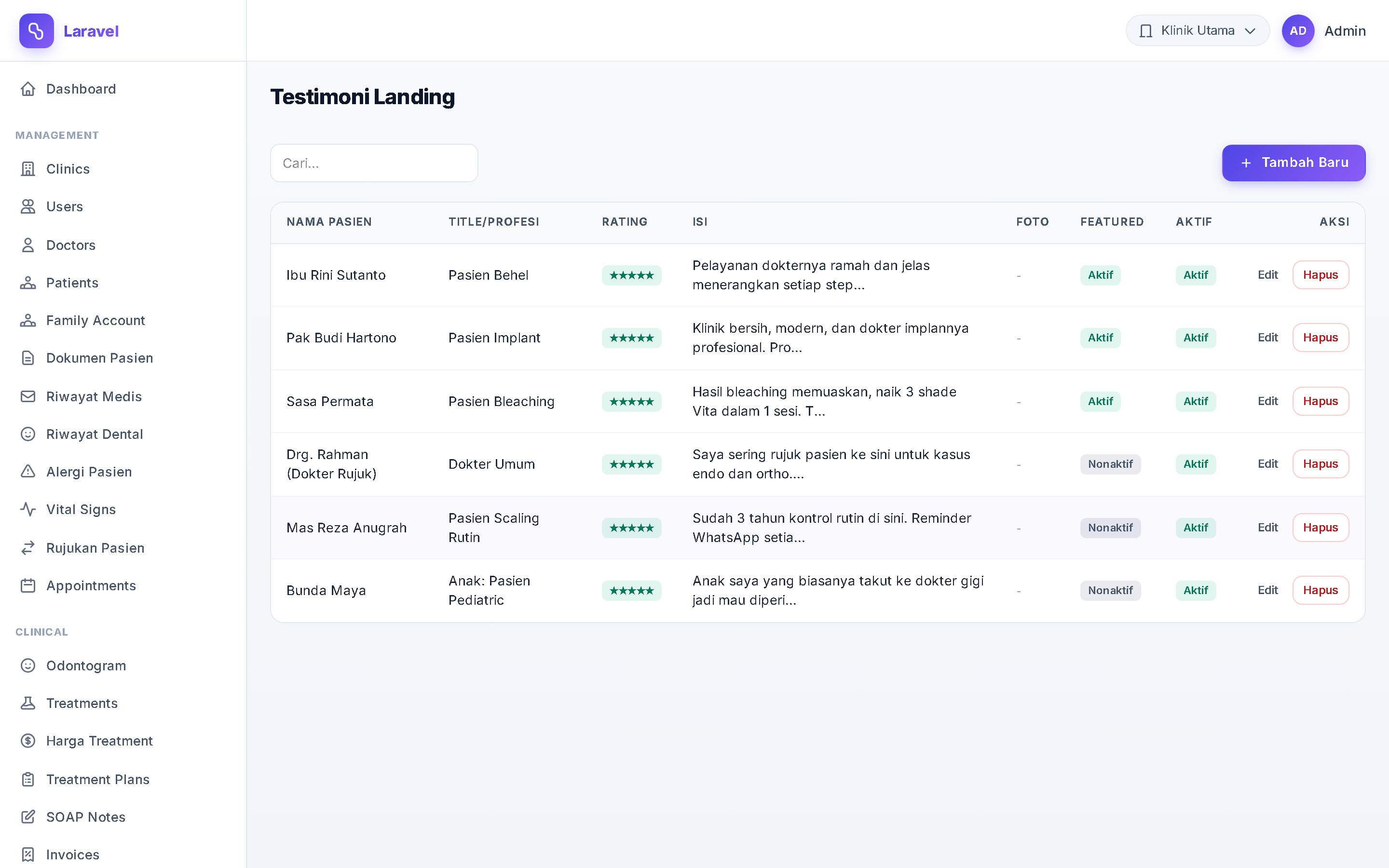Click the Harga Treatment dollar icon

[x=28, y=741]
